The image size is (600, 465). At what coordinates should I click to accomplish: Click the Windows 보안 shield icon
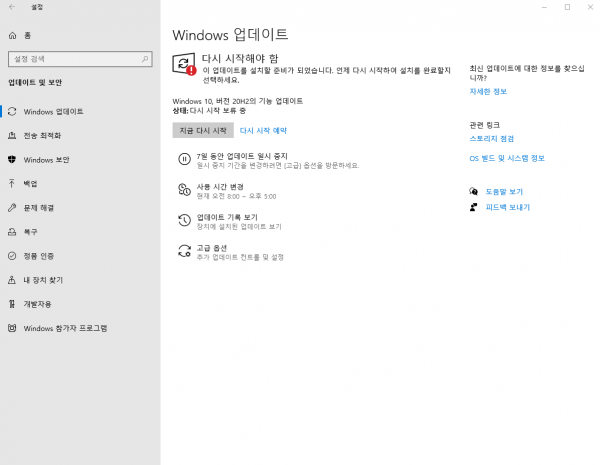coord(12,160)
